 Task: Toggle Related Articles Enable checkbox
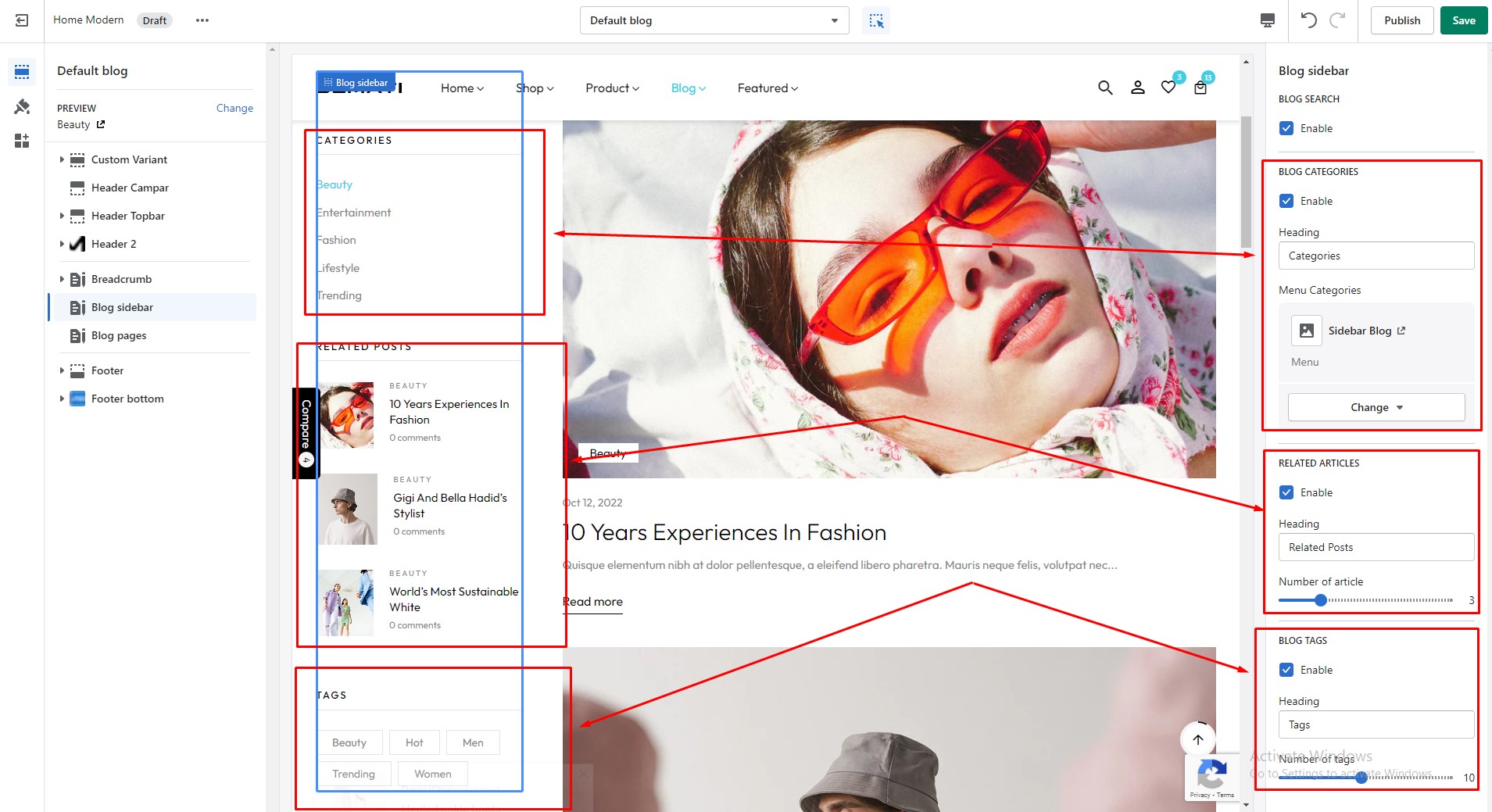pyautogui.click(x=1286, y=492)
